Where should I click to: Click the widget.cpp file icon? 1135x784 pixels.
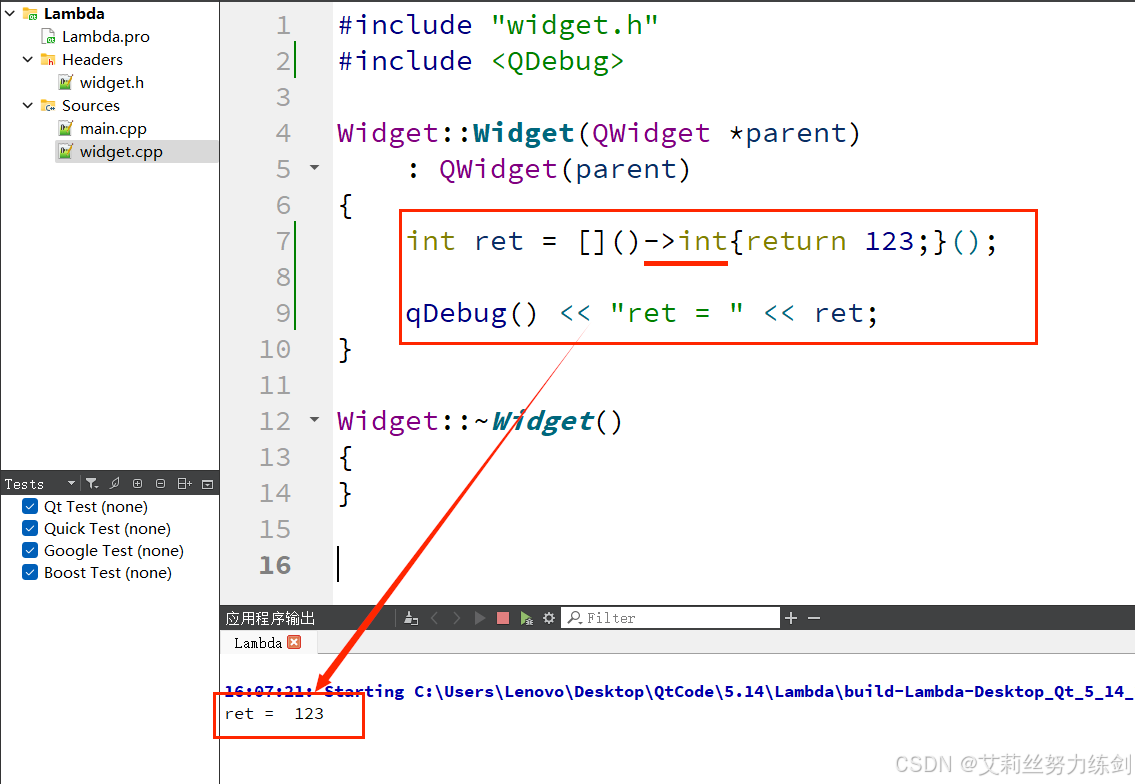[x=66, y=152]
